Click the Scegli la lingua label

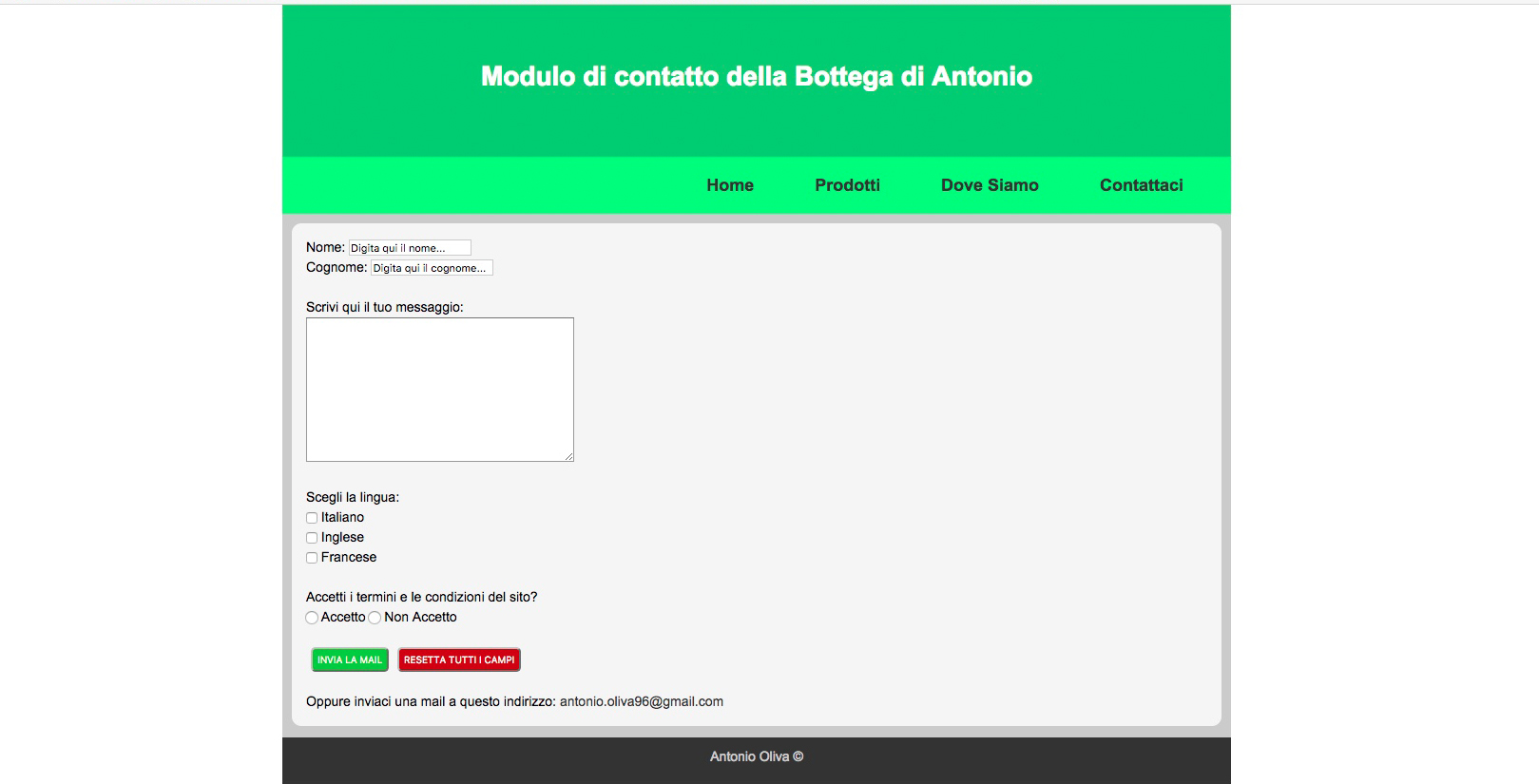[x=353, y=497]
